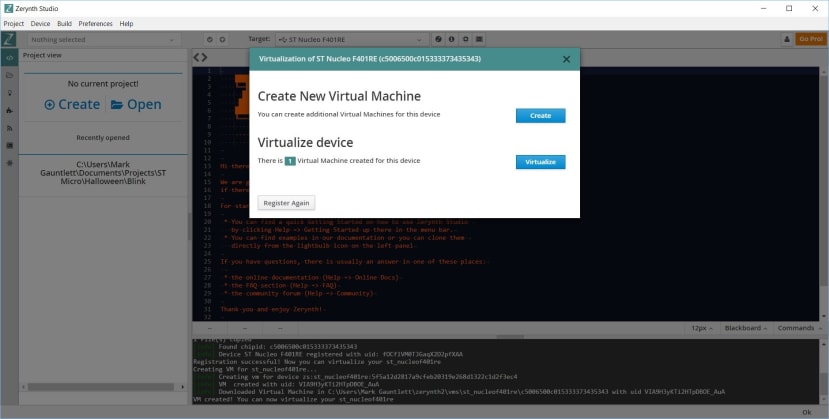Click the verify project round icon
Screen dimensions: 829x419
coord(210,40)
